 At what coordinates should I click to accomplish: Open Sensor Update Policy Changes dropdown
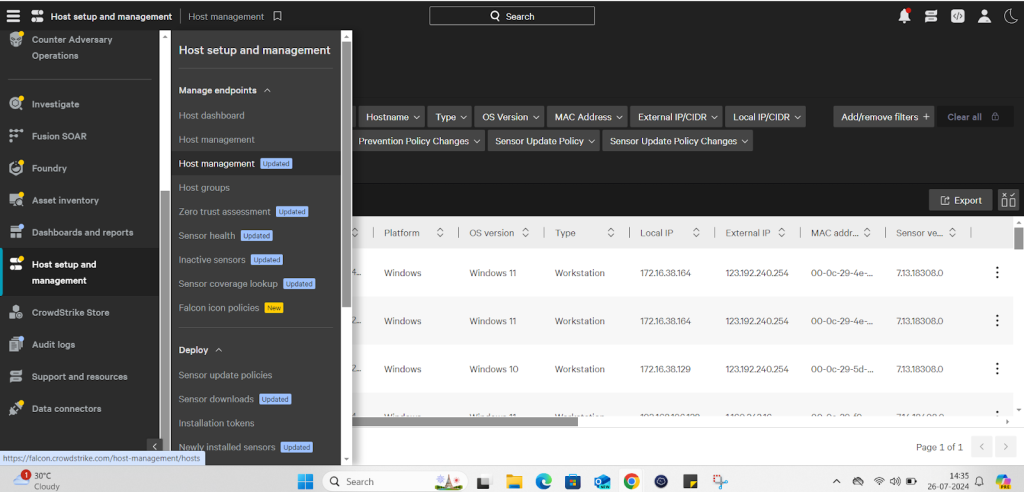(x=677, y=141)
